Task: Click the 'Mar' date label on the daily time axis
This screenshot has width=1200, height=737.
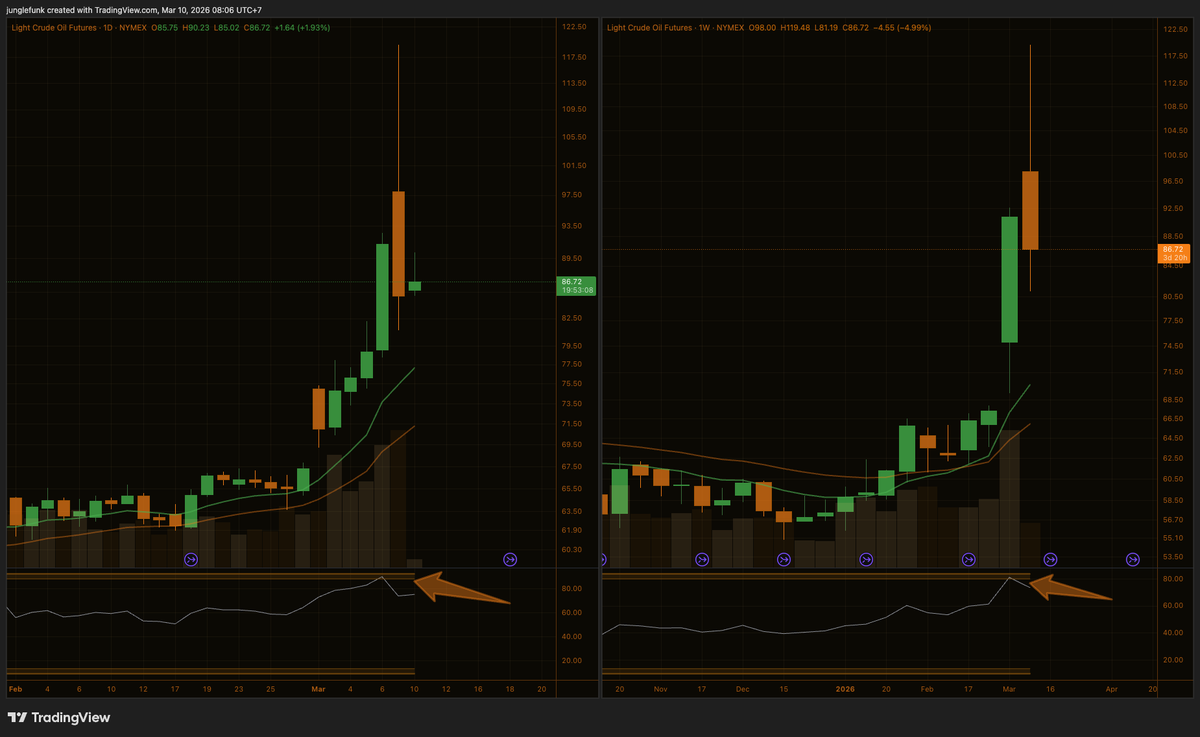Action: [x=319, y=689]
